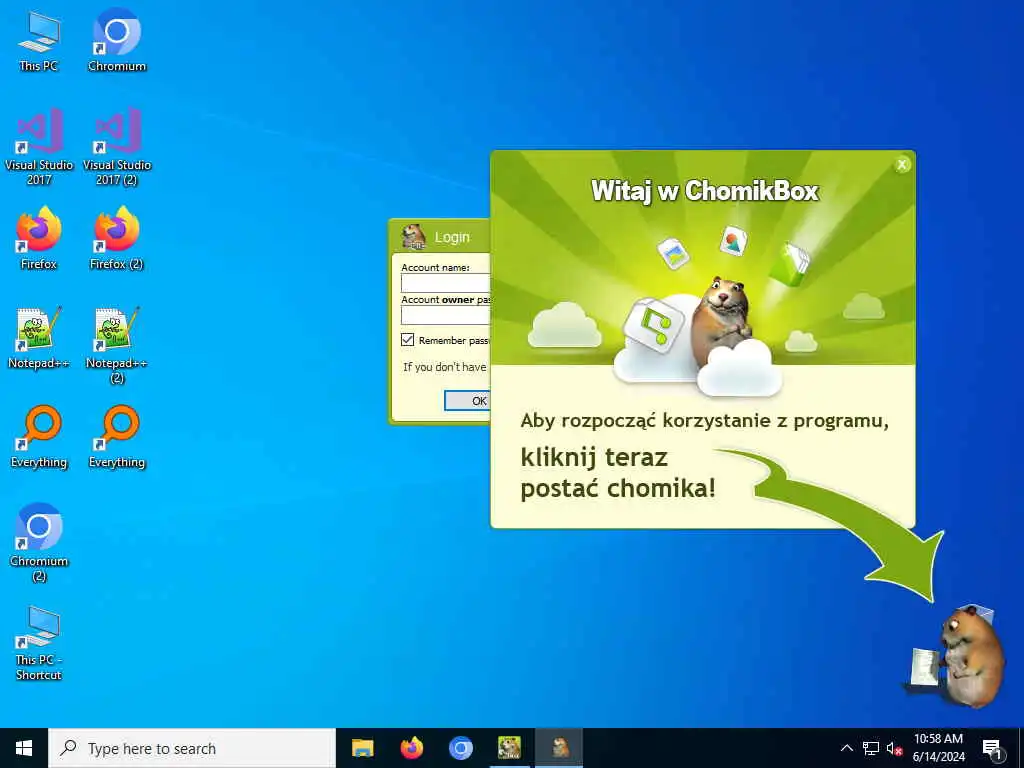Open the Chromium shortcut next to This PC

click(x=117, y=40)
